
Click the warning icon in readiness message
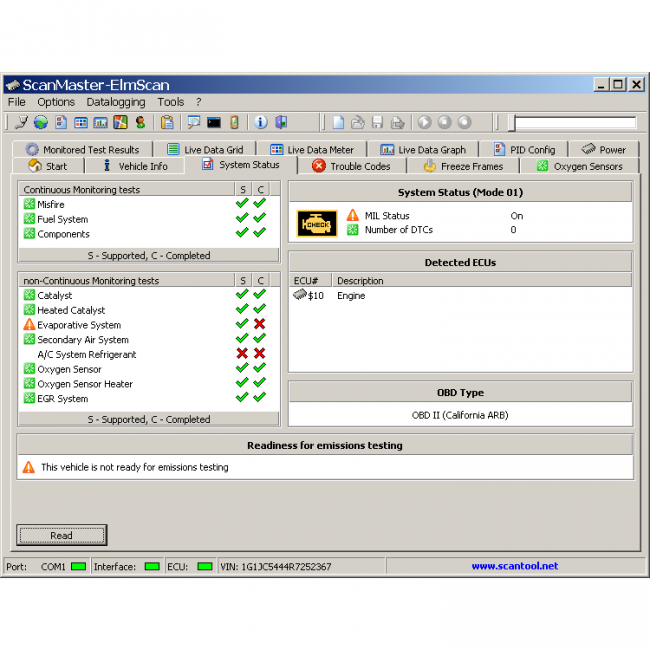(x=29, y=467)
